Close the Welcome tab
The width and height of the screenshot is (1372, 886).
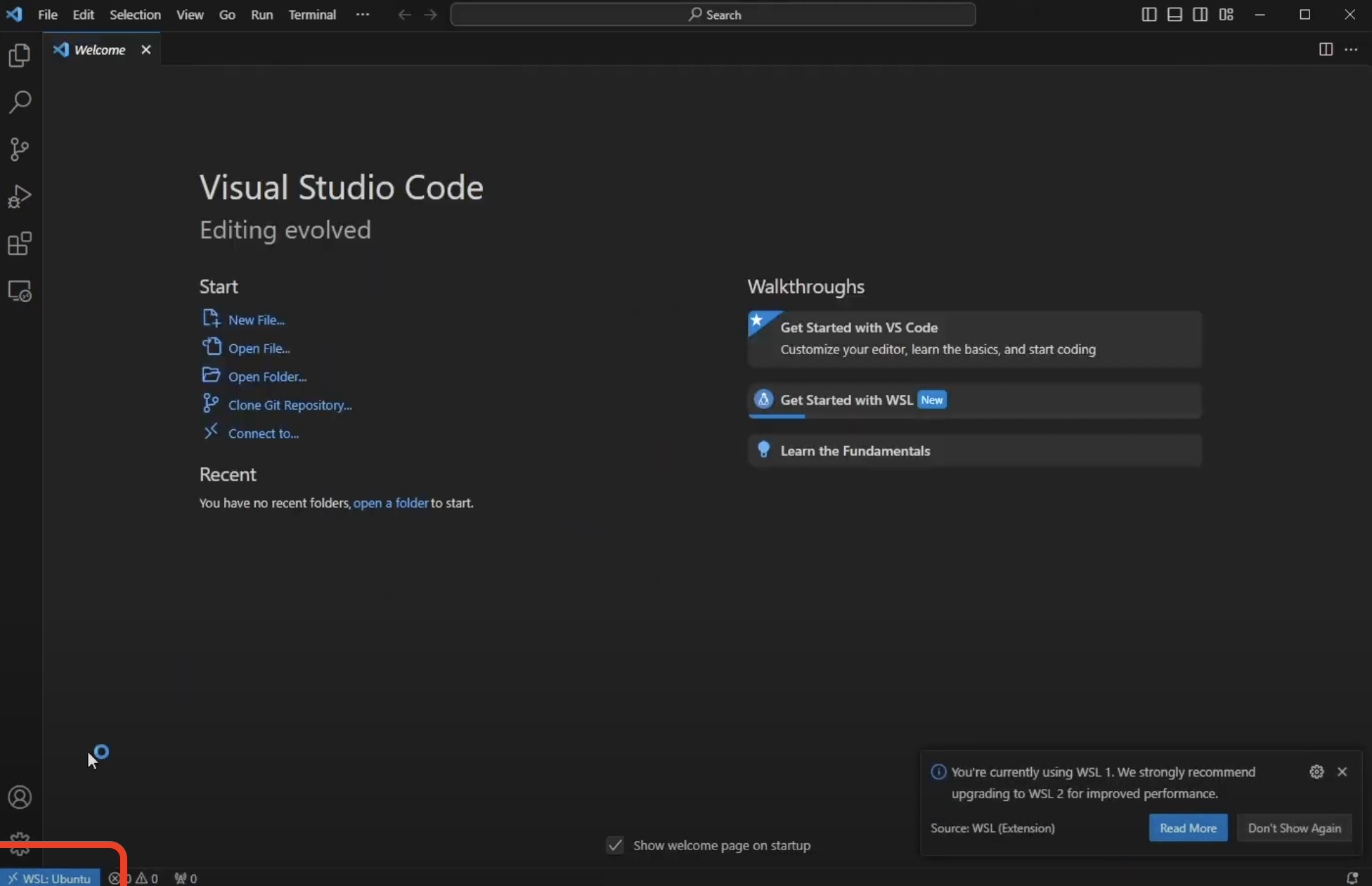point(145,50)
